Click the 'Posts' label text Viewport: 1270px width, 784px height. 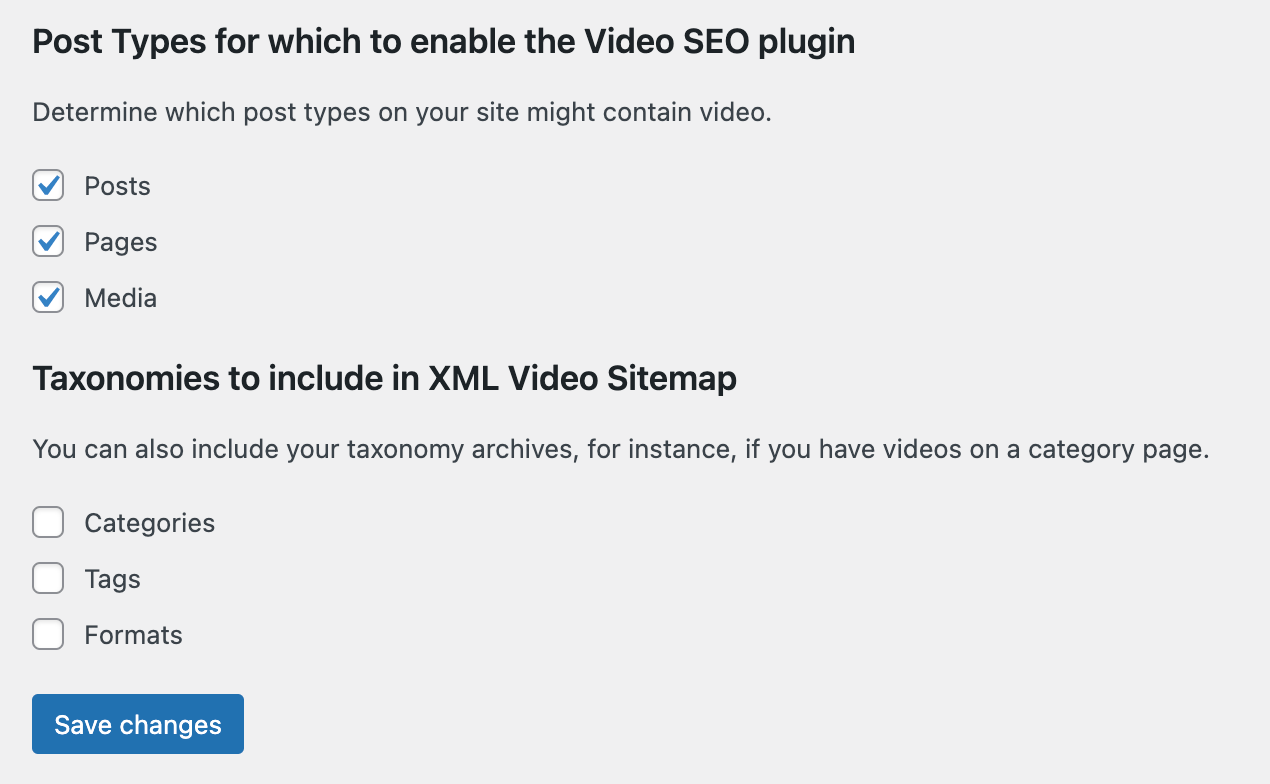117,186
